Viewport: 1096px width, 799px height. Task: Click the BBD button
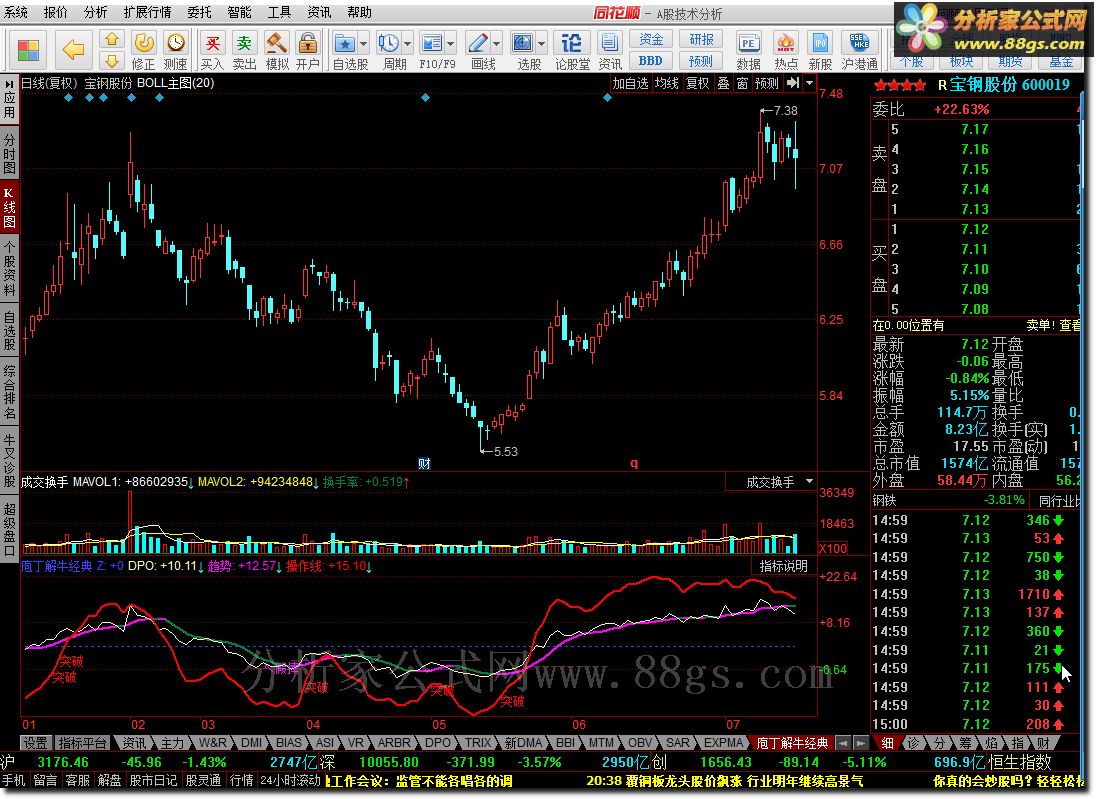tap(651, 61)
